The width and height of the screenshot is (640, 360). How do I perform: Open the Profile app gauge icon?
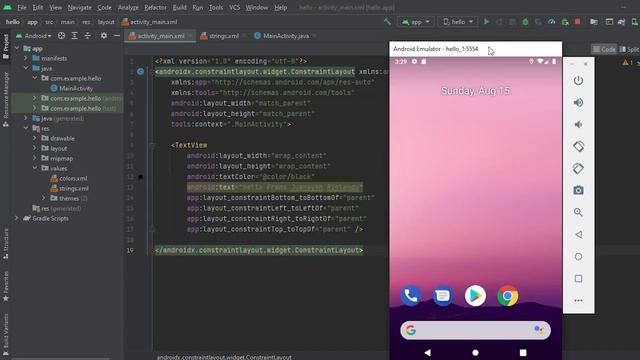point(551,22)
